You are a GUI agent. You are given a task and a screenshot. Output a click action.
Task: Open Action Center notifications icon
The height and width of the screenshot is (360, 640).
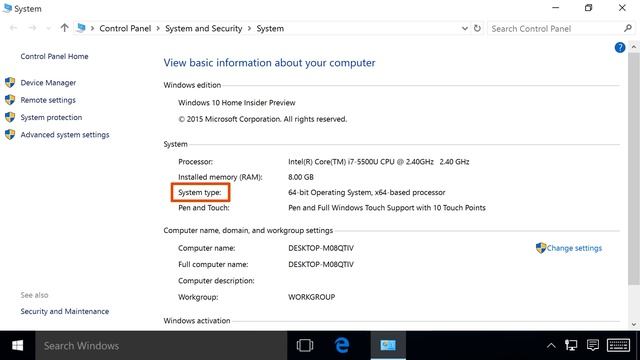[593, 346]
